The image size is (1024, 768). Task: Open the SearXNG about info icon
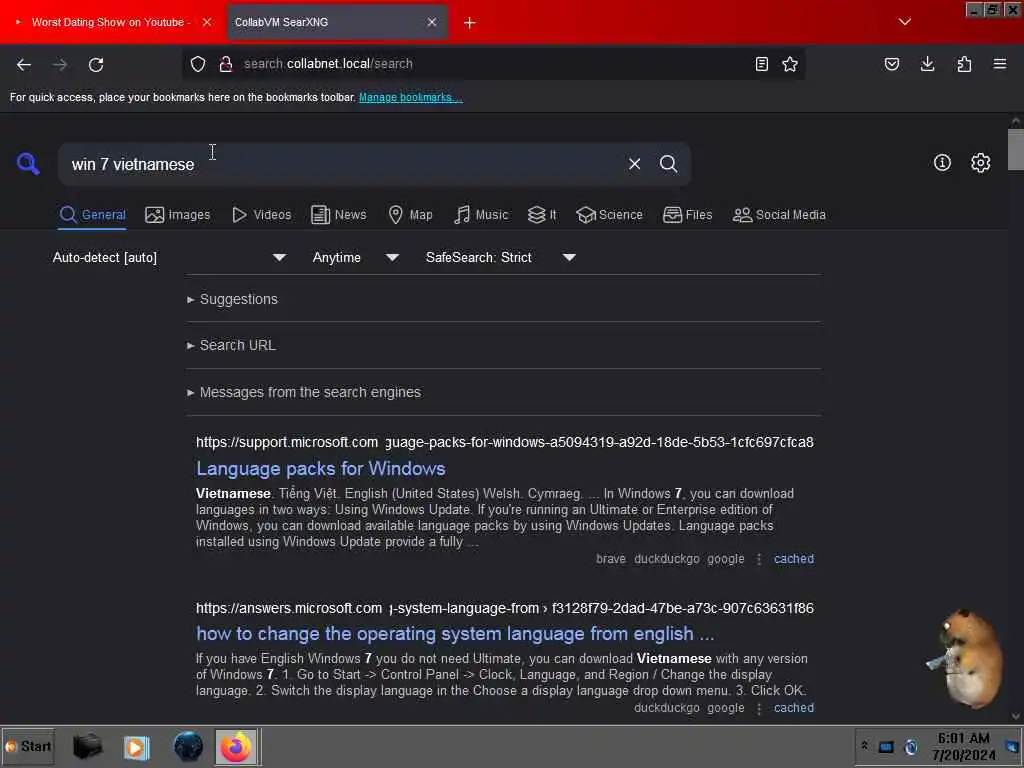tap(942, 163)
